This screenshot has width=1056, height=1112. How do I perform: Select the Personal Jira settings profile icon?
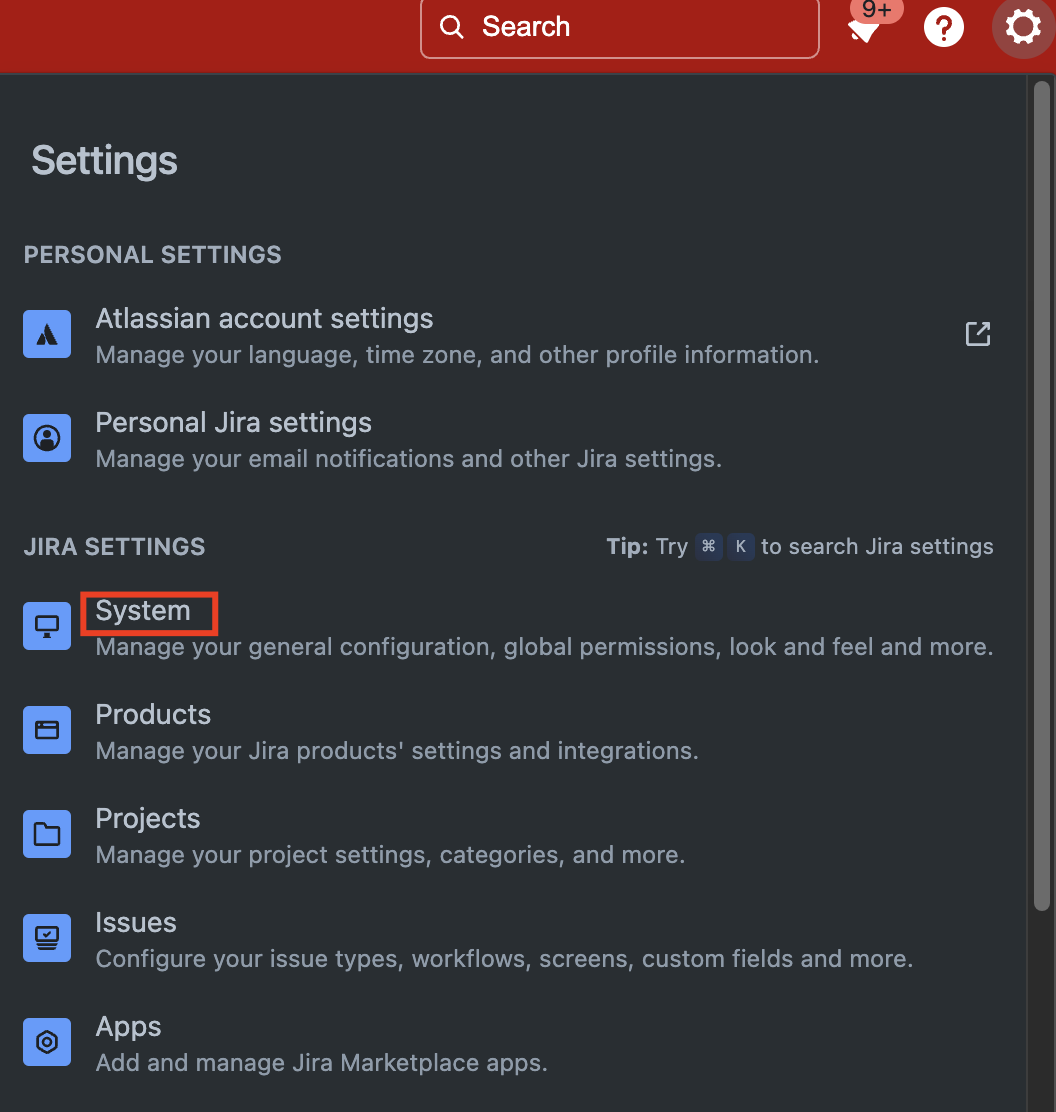point(47,437)
